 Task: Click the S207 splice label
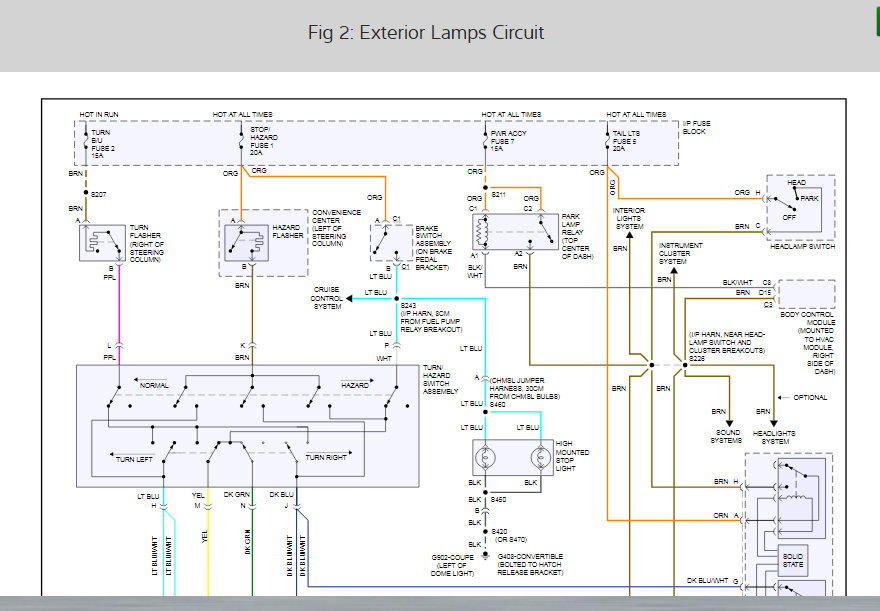[x=98, y=194]
